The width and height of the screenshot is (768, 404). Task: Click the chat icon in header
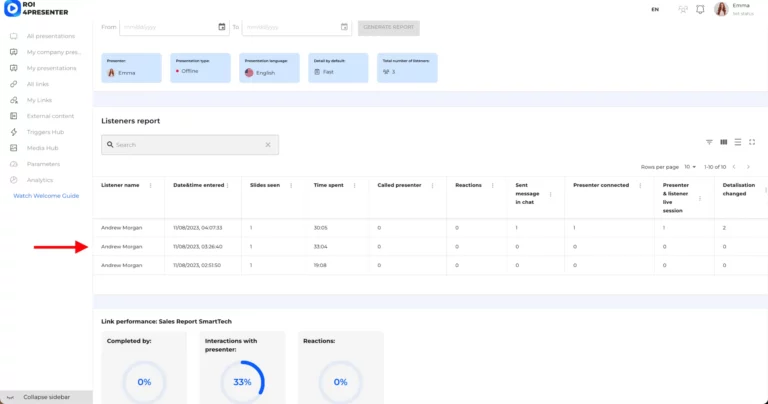pos(683,9)
